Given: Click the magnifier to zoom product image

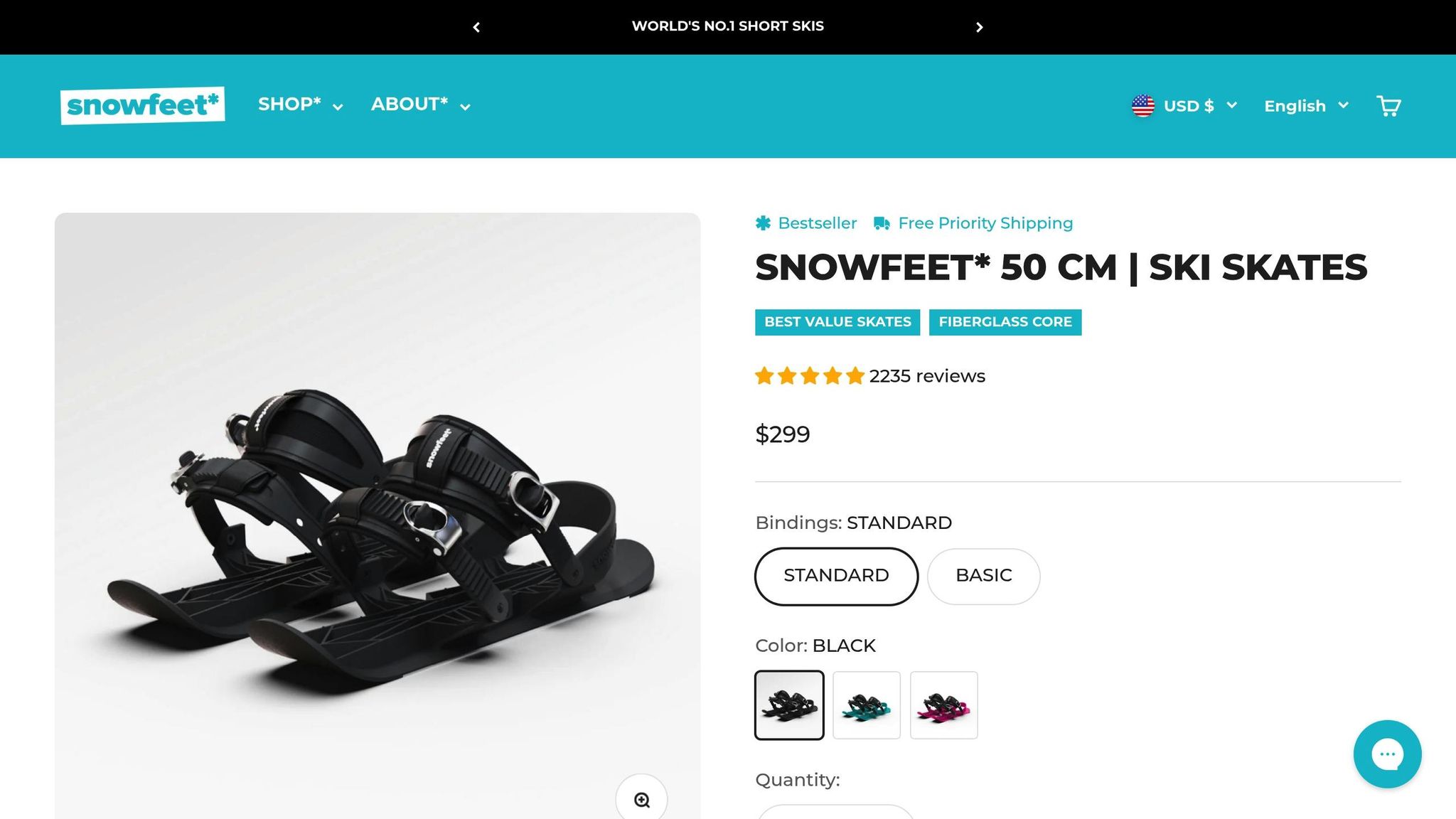Looking at the screenshot, I should click(642, 799).
